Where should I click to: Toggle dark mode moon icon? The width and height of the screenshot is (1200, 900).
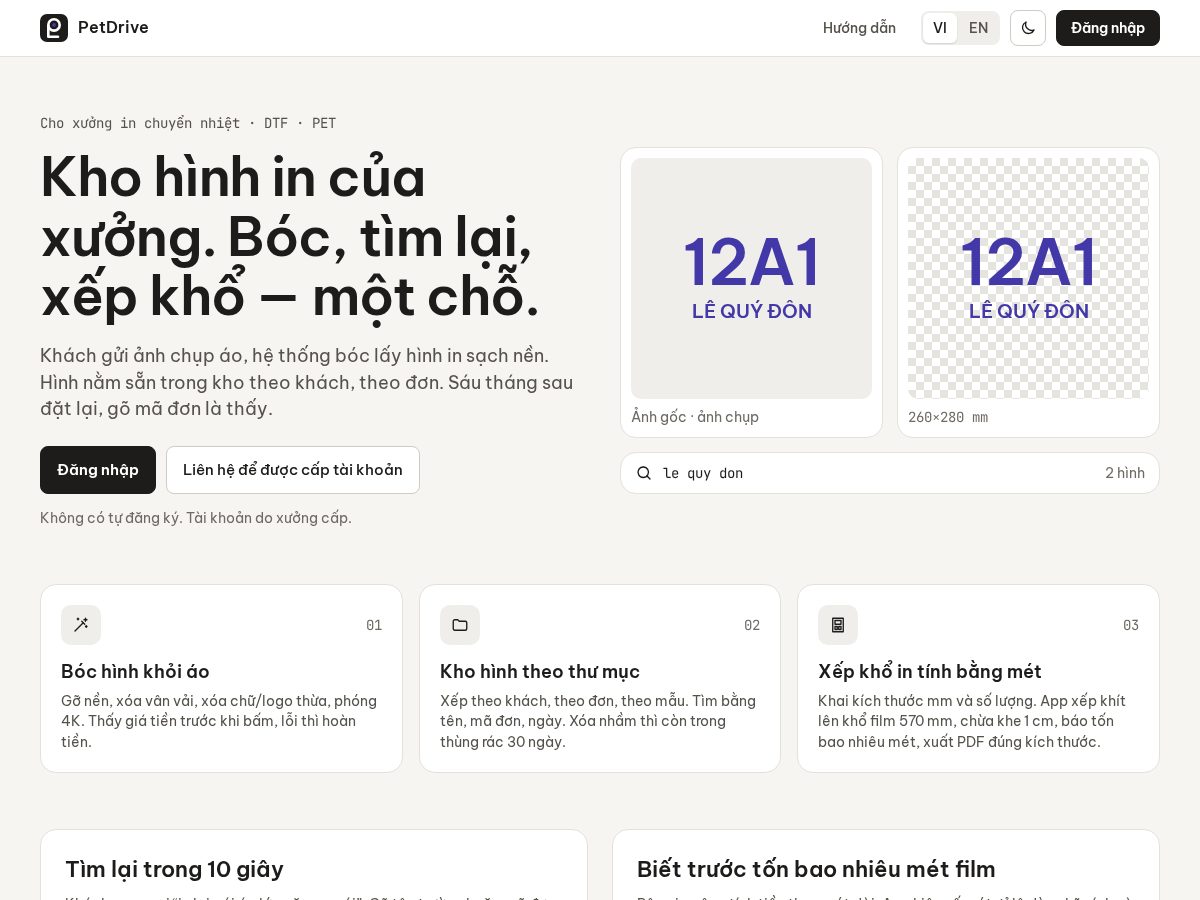point(1028,28)
